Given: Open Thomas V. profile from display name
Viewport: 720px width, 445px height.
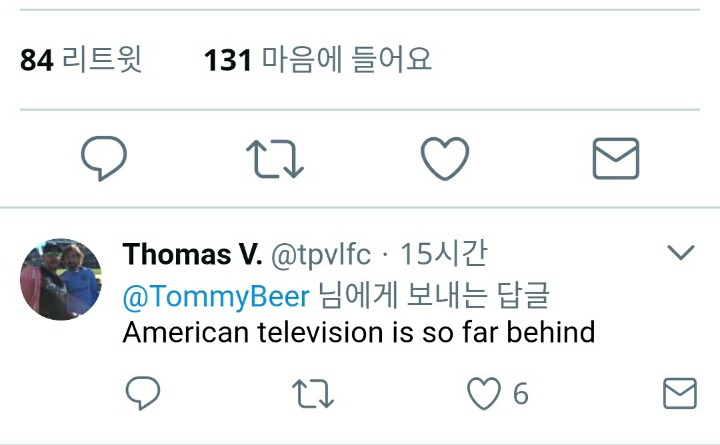Looking at the screenshot, I should tap(192, 255).
